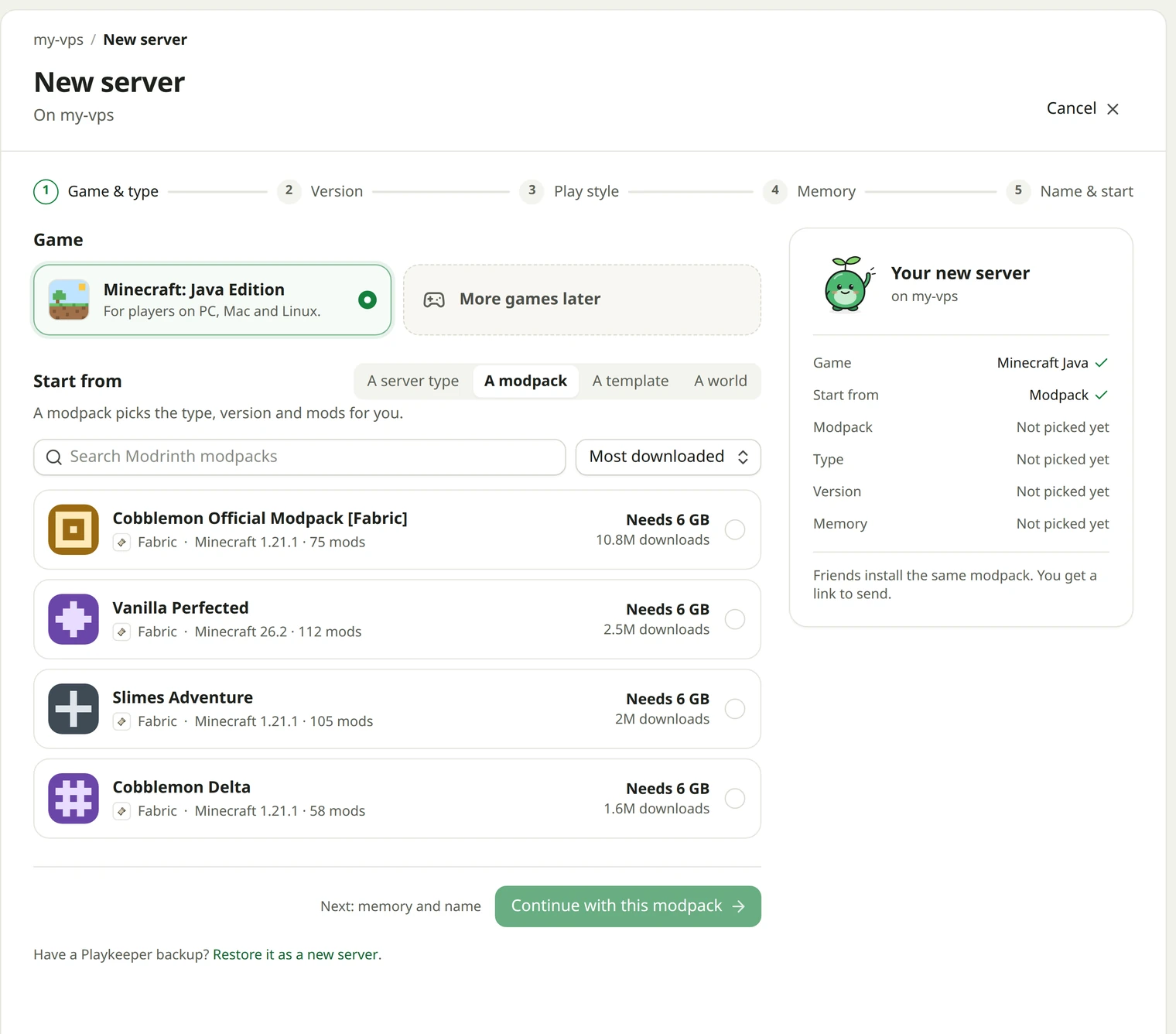Click step 2 circle for Version
Image resolution: width=1176 pixels, height=1034 pixels.
289,191
